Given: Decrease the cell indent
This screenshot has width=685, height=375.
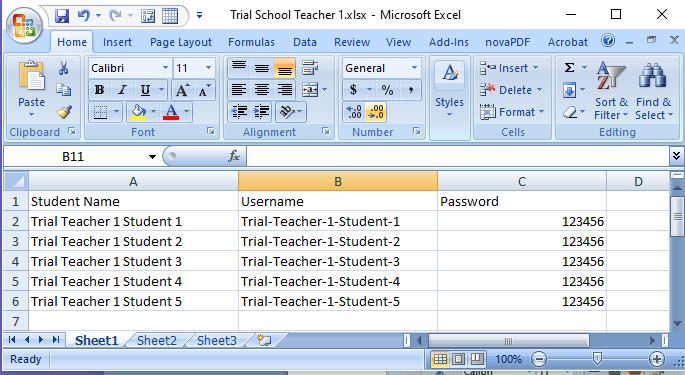Looking at the screenshot, I should [x=239, y=112].
